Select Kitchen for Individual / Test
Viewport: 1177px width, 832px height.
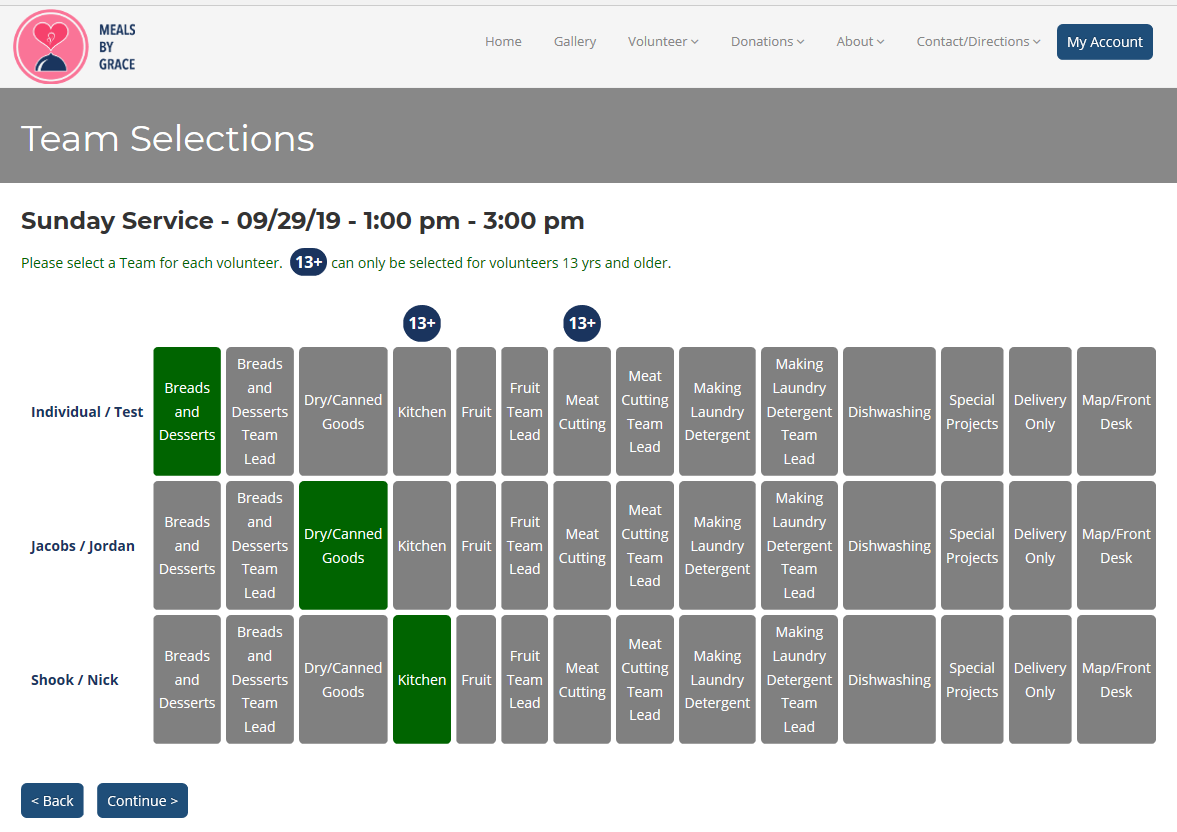[422, 411]
